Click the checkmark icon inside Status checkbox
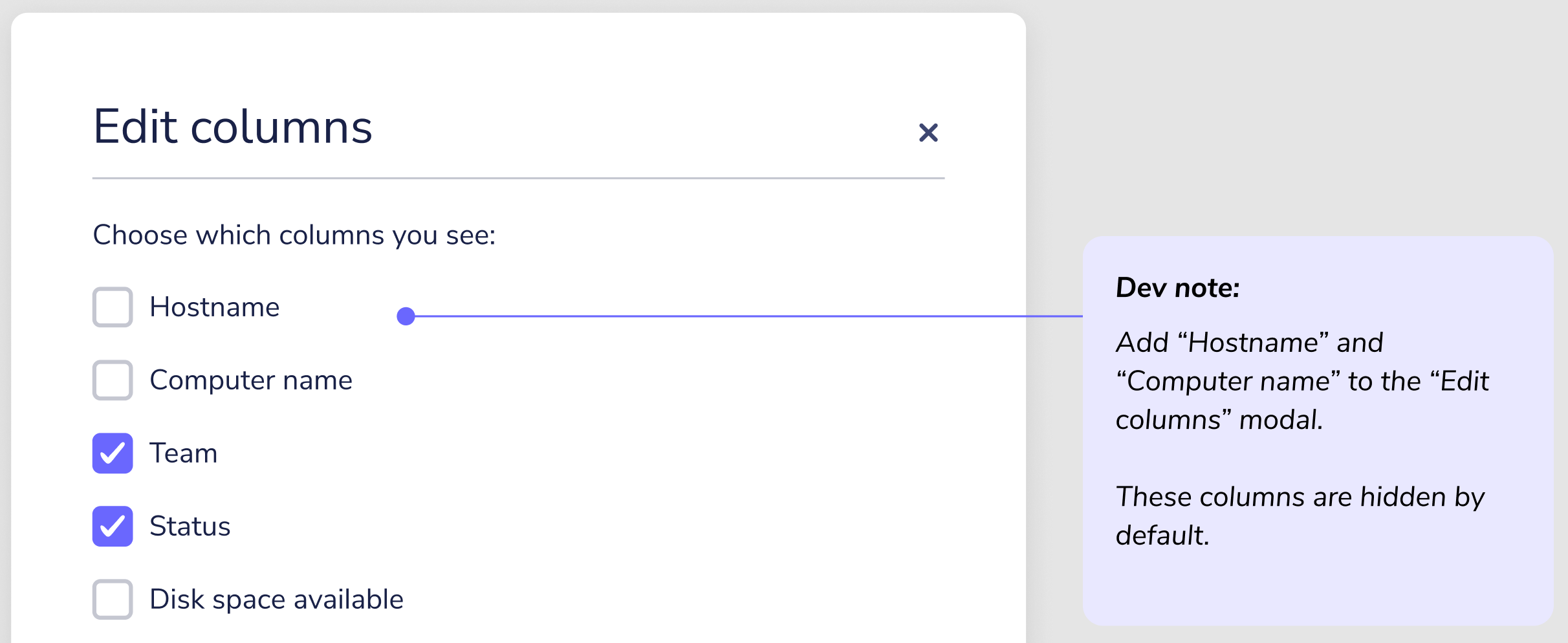 [112, 527]
